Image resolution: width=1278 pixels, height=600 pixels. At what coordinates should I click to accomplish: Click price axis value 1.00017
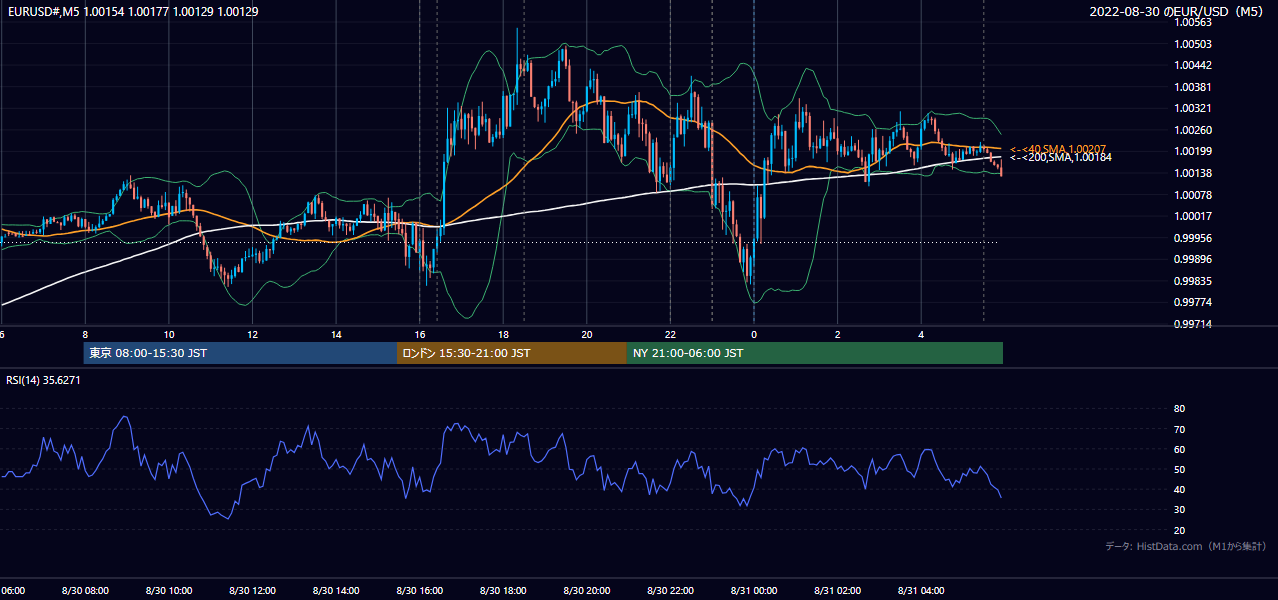tap(1194, 217)
